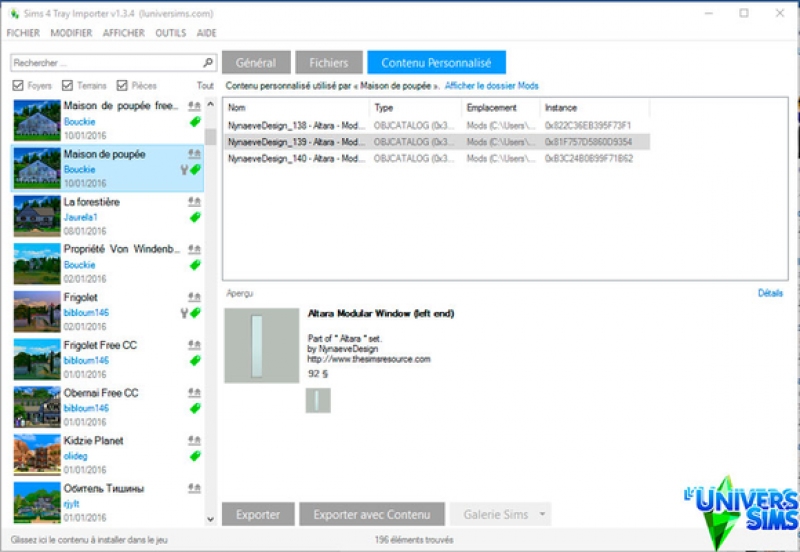Viewport: 800px width, 552px height.
Task: Click lot type icon on Обитель Тишины row
Action: pos(194,488)
